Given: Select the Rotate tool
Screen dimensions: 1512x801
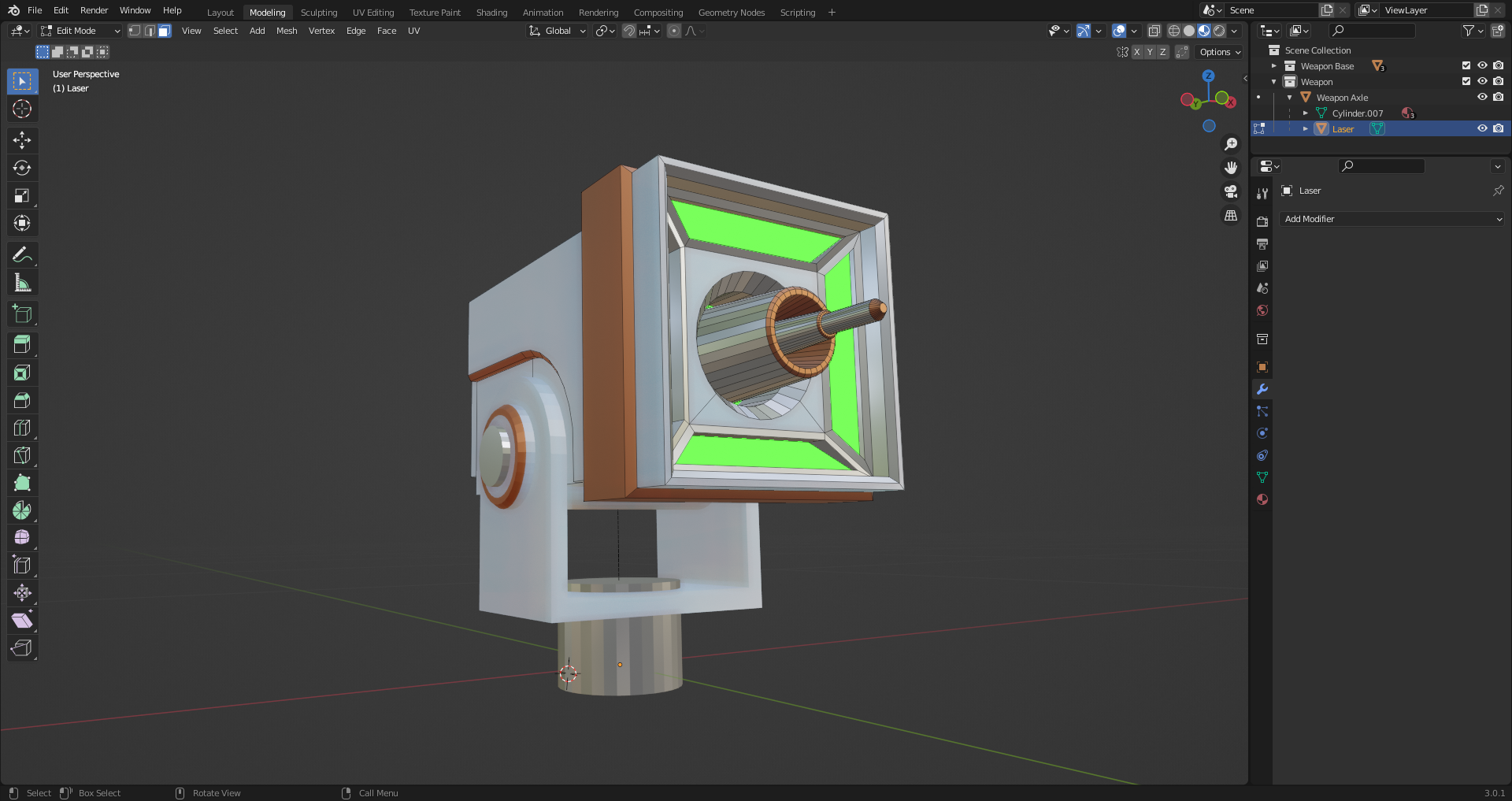Looking at the screenshot, I should click(x=22, y=168).
